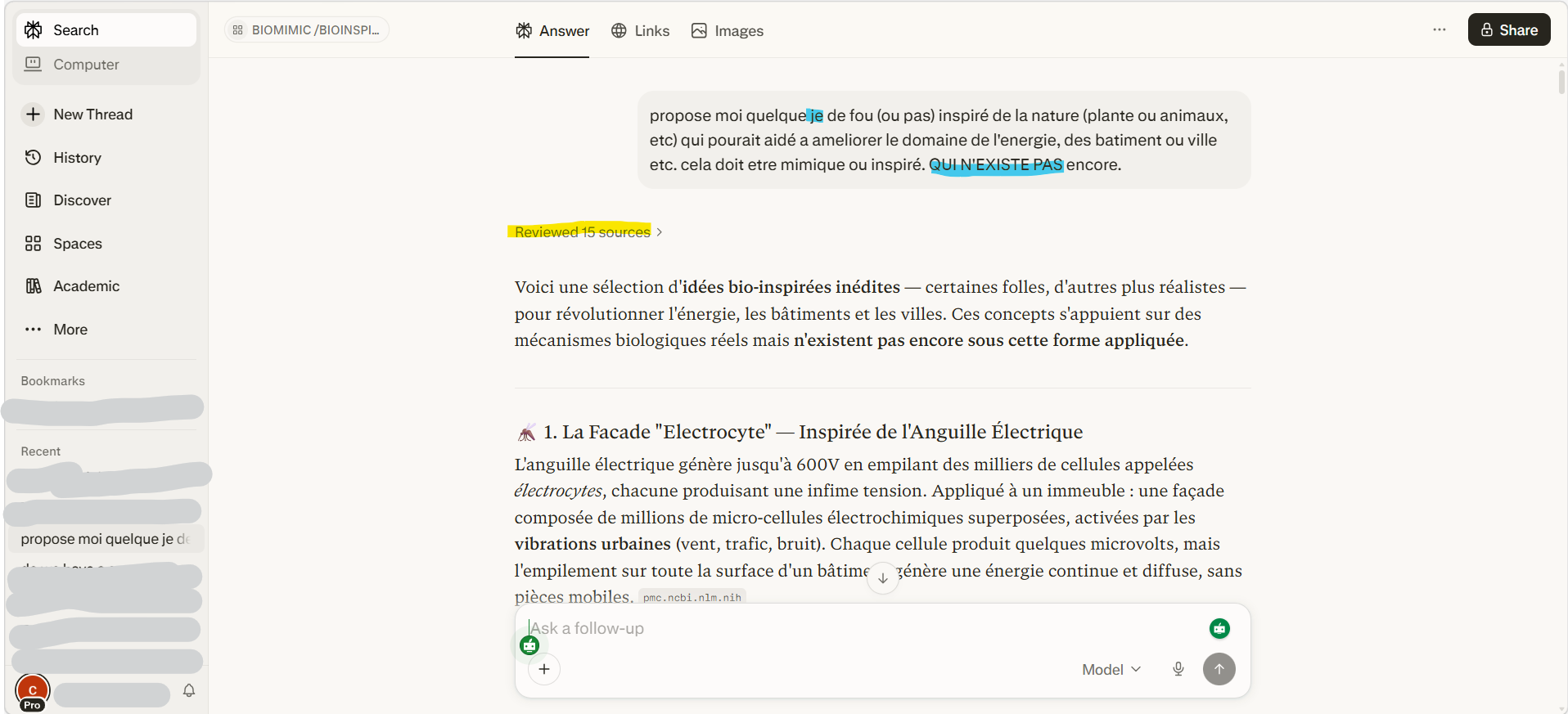Image resolution: width=1568 pixels, height=714 pixels.
Task: Go to the Academic section
Action: 86,286
